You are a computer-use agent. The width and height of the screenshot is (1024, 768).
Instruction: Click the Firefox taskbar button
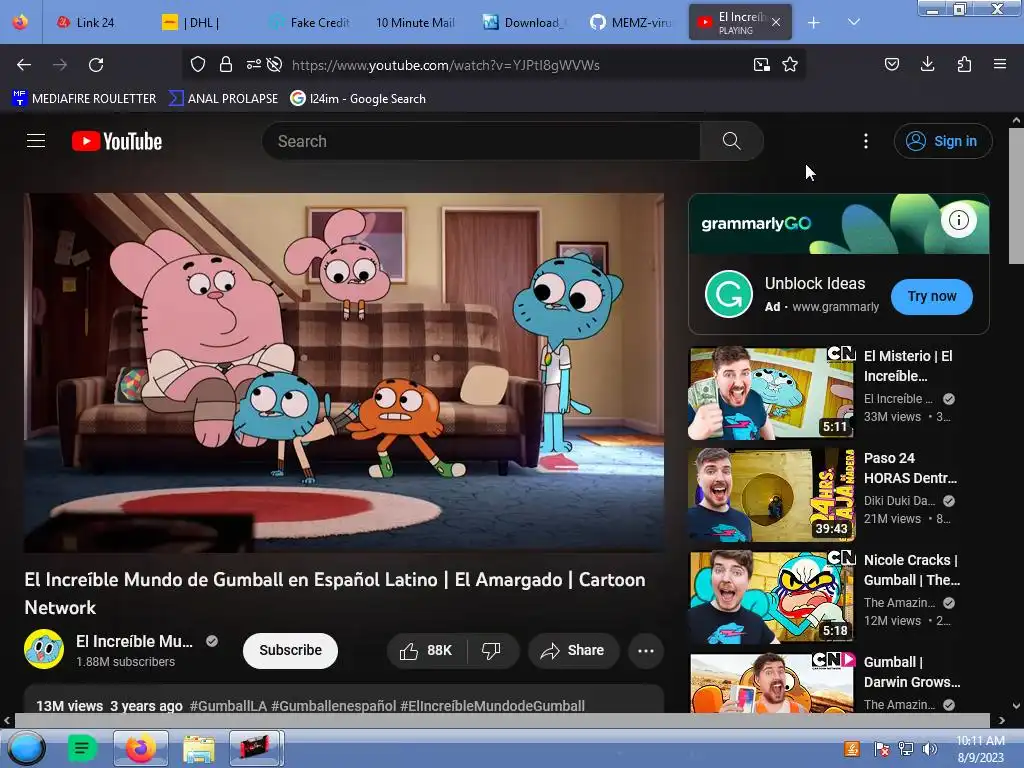(141, 748)
